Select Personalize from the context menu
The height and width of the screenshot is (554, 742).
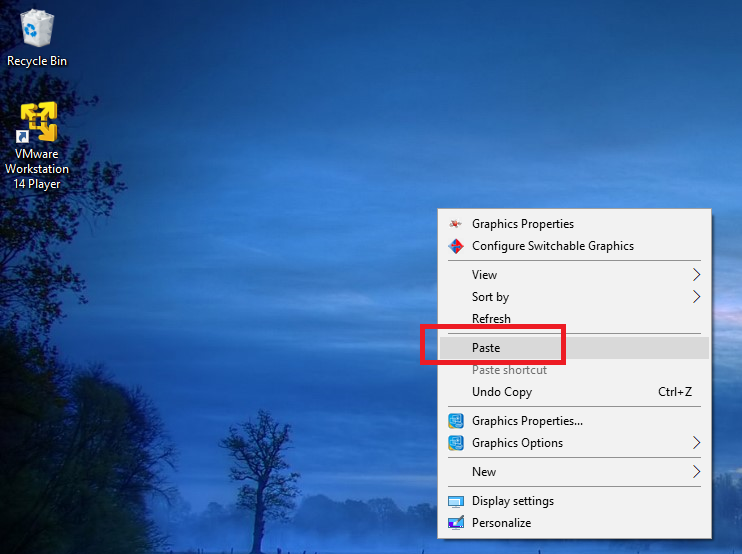(x=574, y=523)
